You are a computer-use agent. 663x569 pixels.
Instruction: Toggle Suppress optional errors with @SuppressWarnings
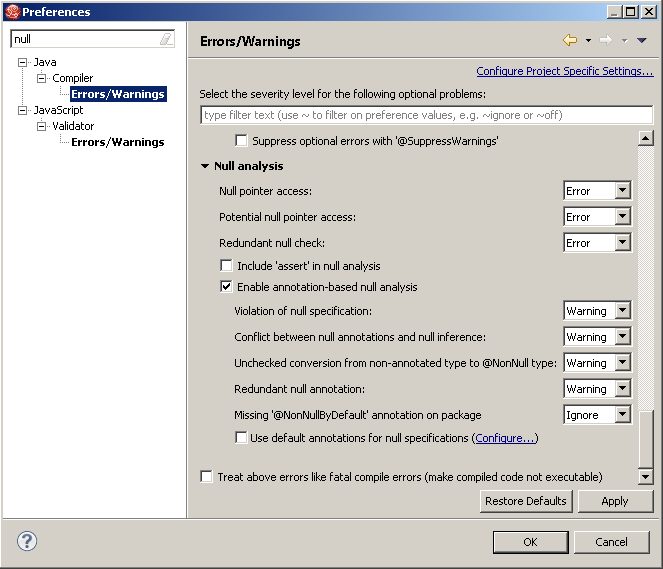241,140
